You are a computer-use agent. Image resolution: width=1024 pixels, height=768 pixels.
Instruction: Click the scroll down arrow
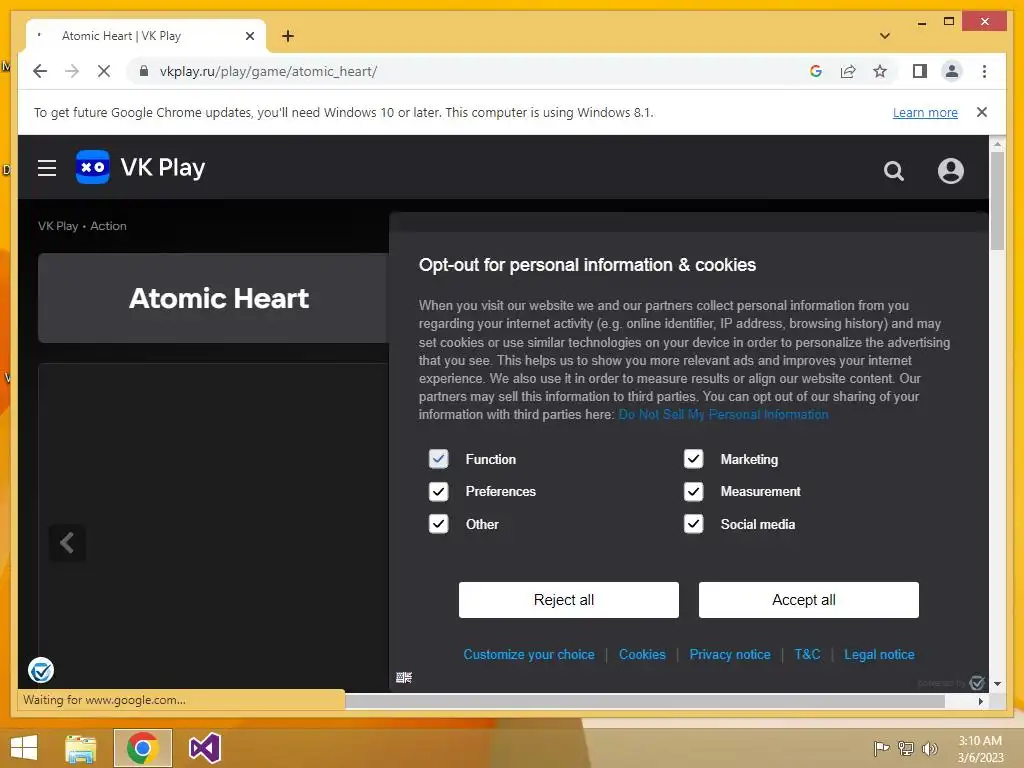[997, 684]
